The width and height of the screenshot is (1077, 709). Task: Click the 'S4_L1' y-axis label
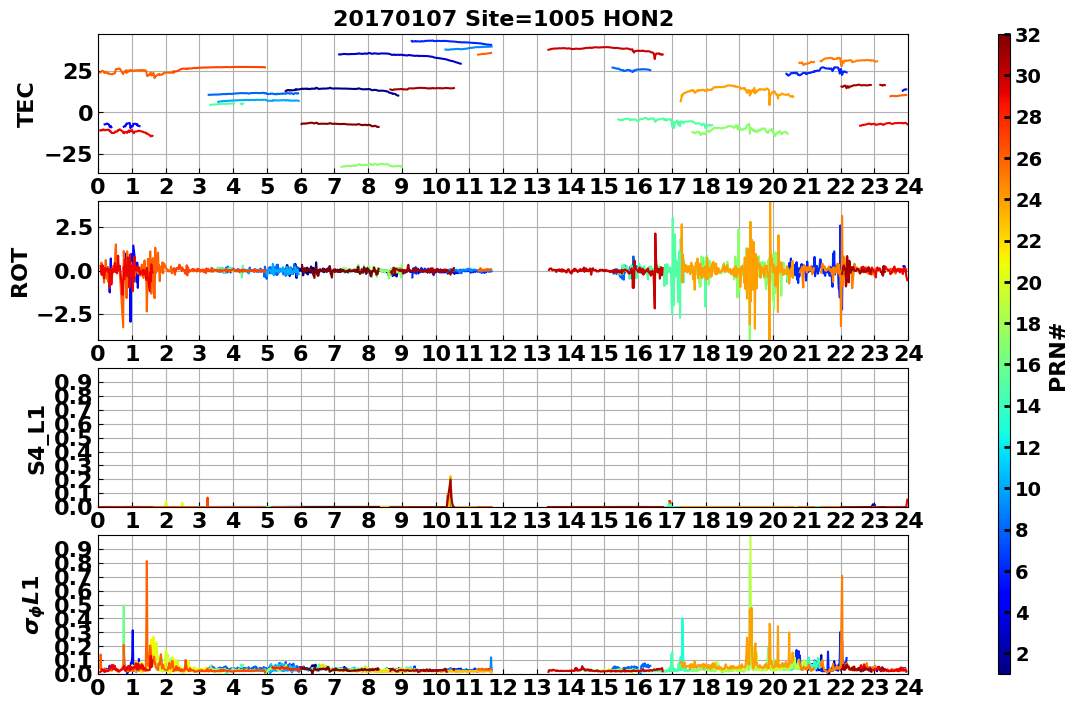[36, 440]
